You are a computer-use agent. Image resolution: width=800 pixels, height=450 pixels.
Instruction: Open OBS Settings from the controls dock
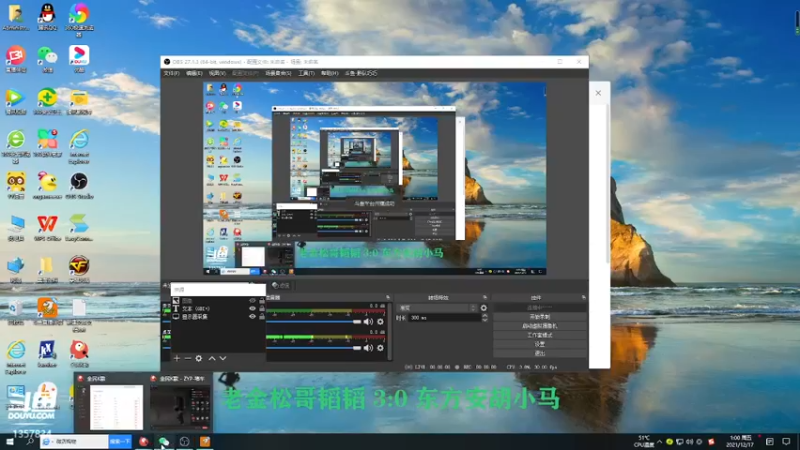[x=540, y=344]
